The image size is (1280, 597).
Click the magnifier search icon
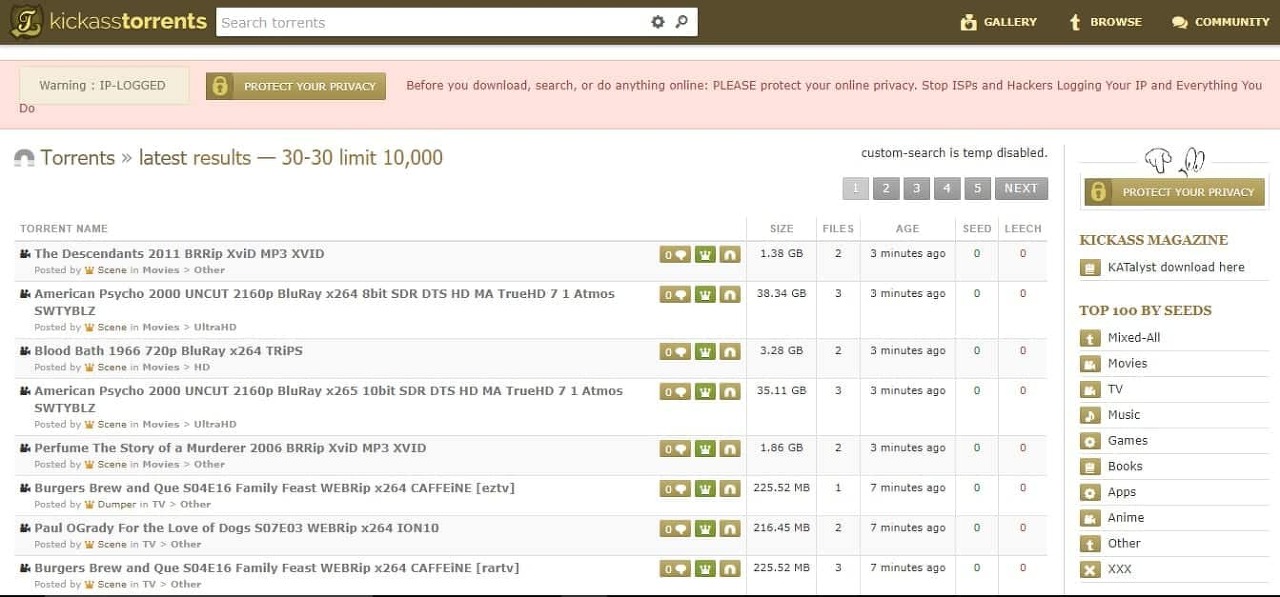coord(682,22)
